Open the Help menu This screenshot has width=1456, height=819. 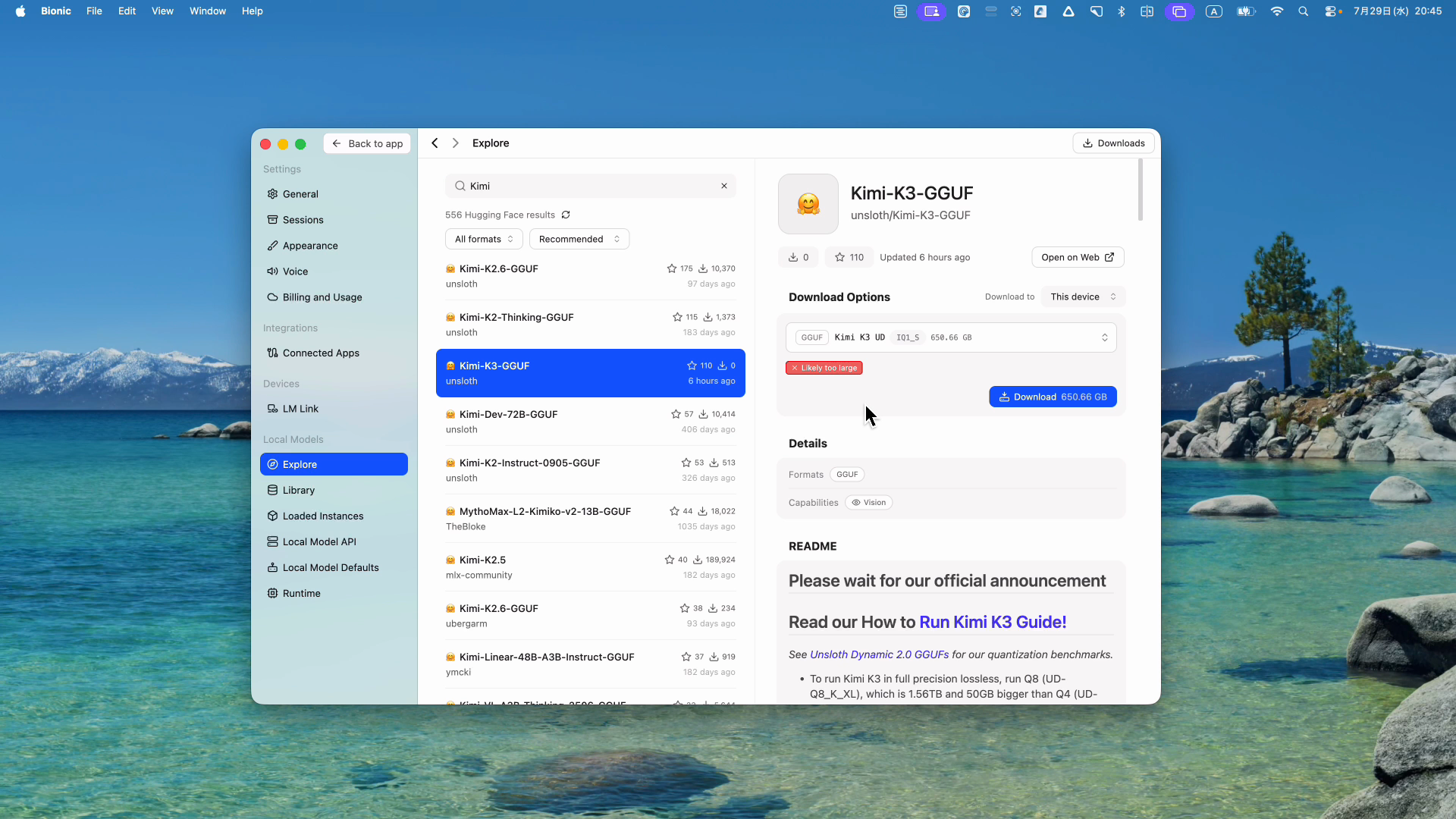click(253, 11)
